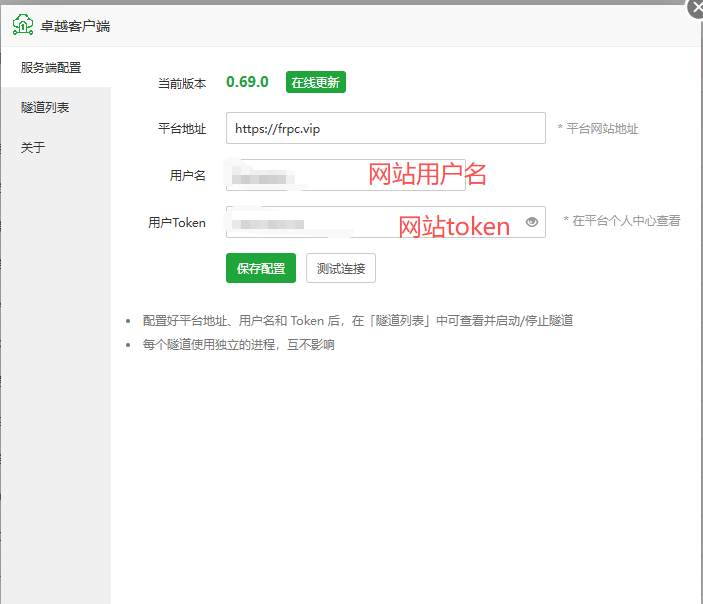
Task: Click into the 用户Token input field
Action: point(386,222)
